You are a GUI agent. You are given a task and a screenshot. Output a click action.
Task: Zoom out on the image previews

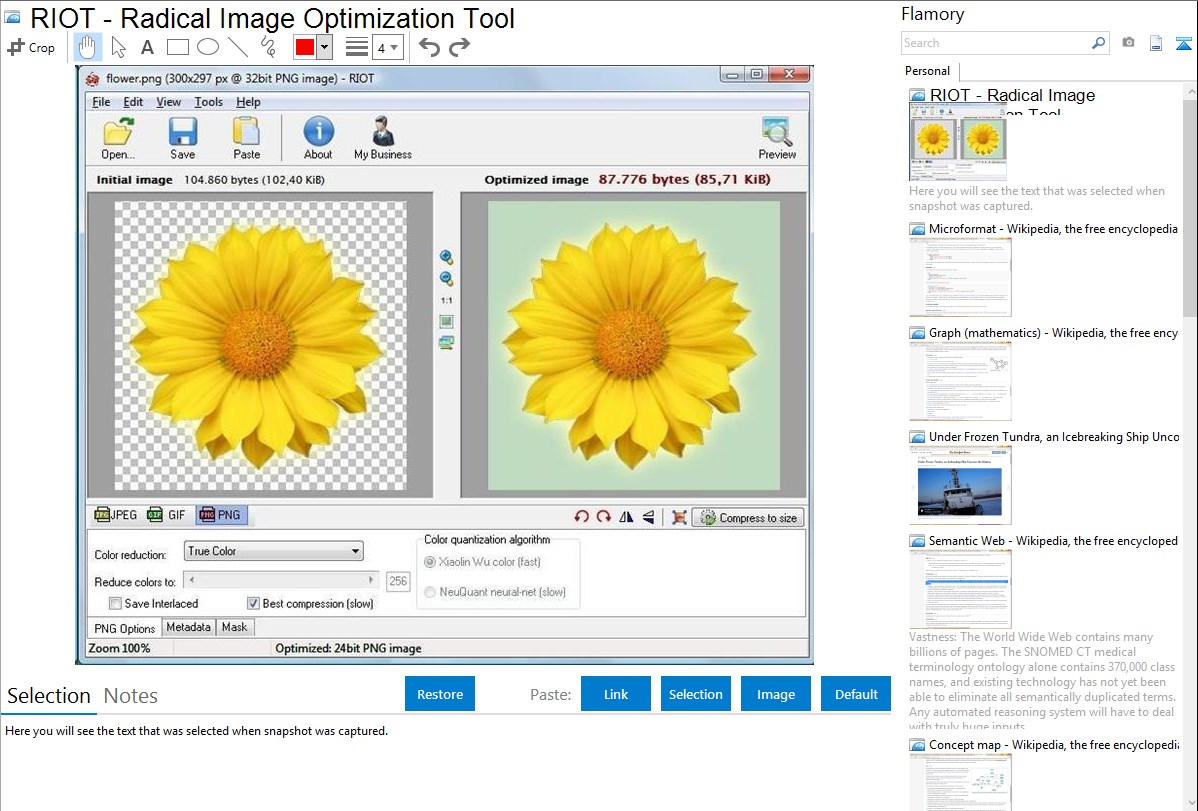tap(446, 279)
